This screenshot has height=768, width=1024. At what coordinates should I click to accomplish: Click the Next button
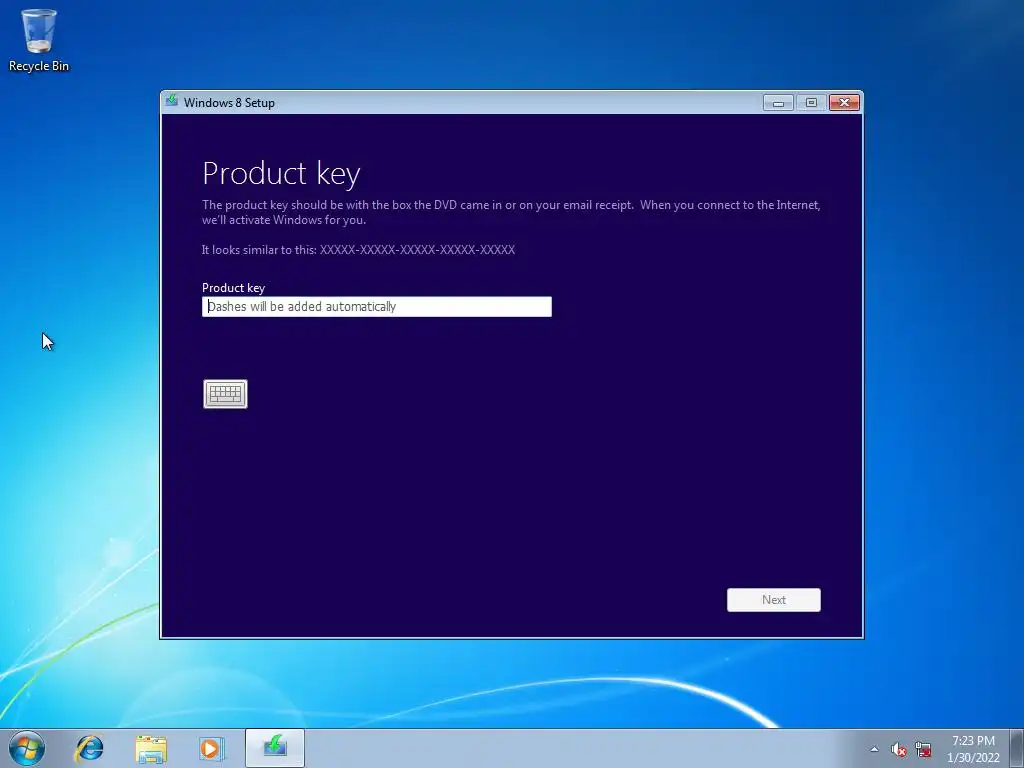(x=774, y=600)
